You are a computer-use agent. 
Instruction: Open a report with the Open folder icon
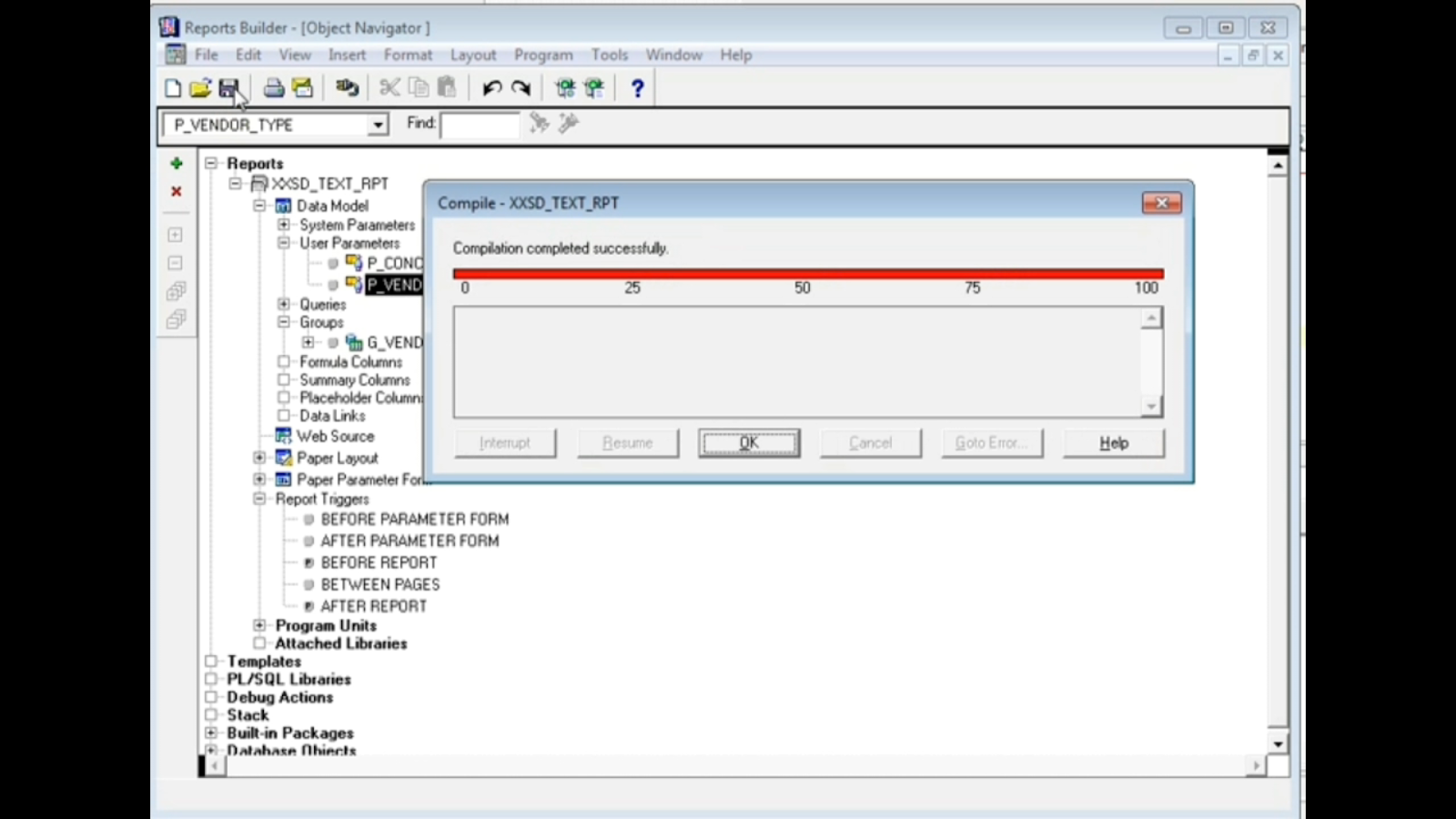[x=202, y=86]
